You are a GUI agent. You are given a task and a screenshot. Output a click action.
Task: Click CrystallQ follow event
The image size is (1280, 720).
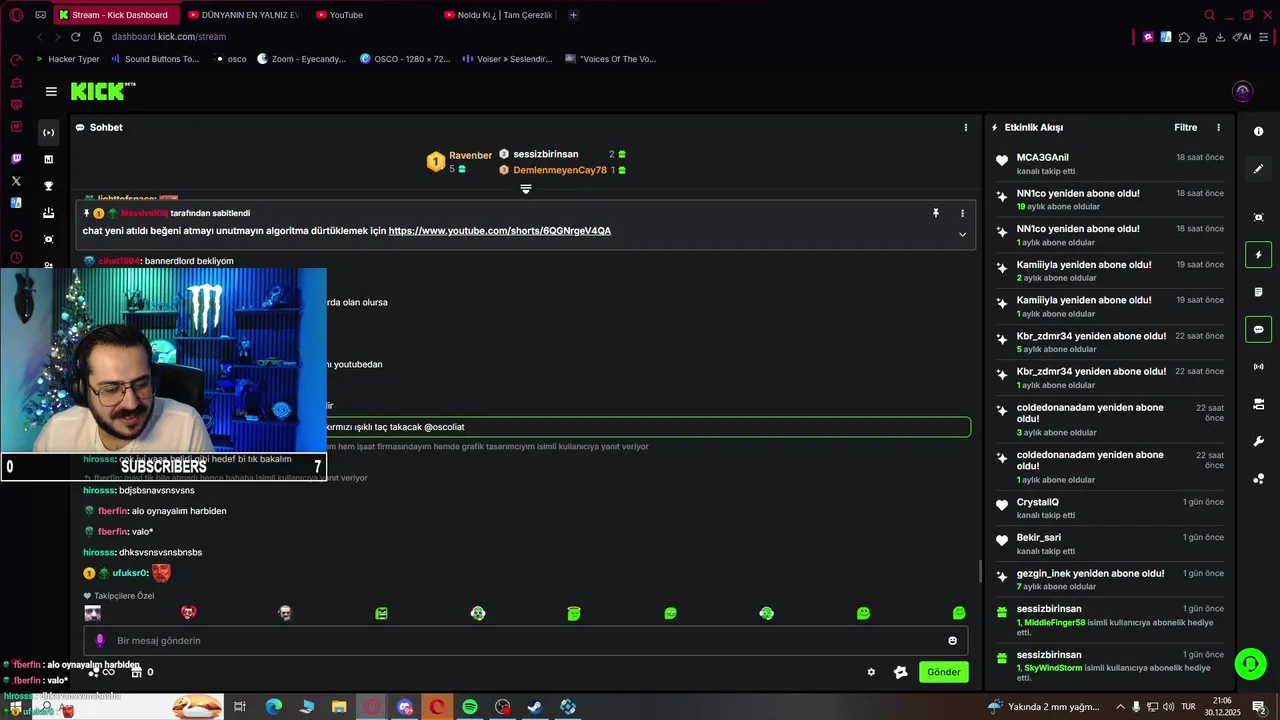(1110, 508)
